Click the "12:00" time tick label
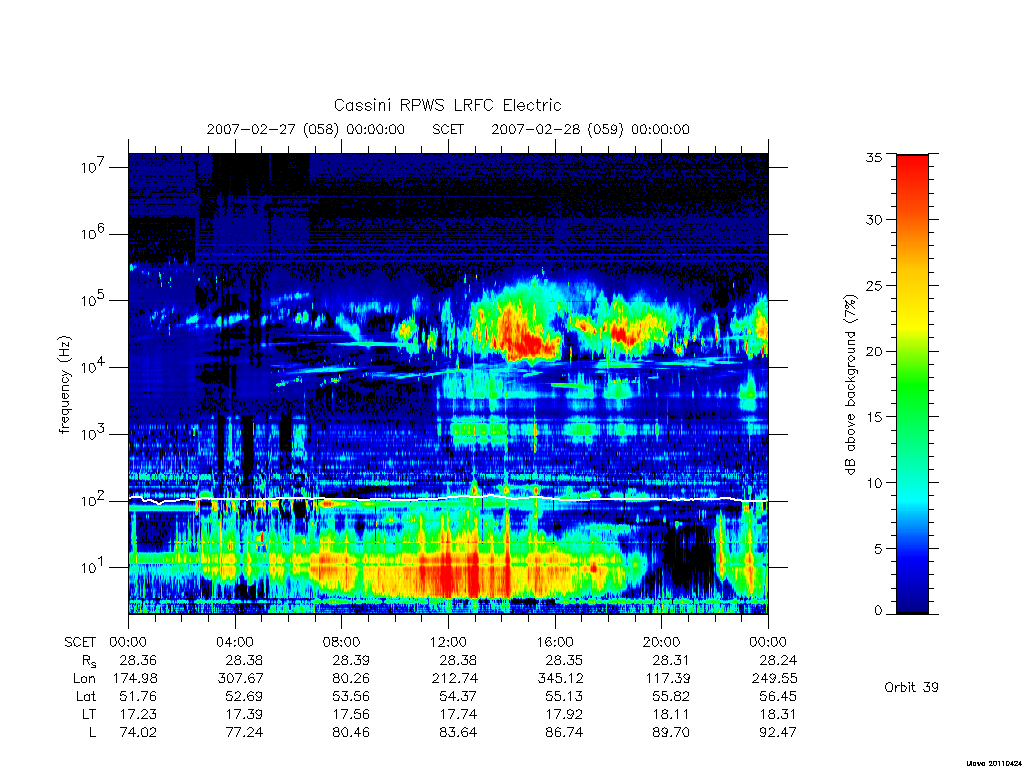1024x768 pixels. 448,642
